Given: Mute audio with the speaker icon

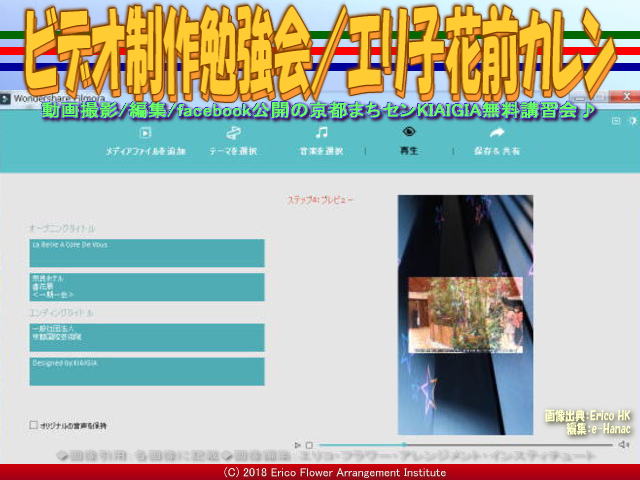Looking at the screenshot, I should click(x=624, y=444).
